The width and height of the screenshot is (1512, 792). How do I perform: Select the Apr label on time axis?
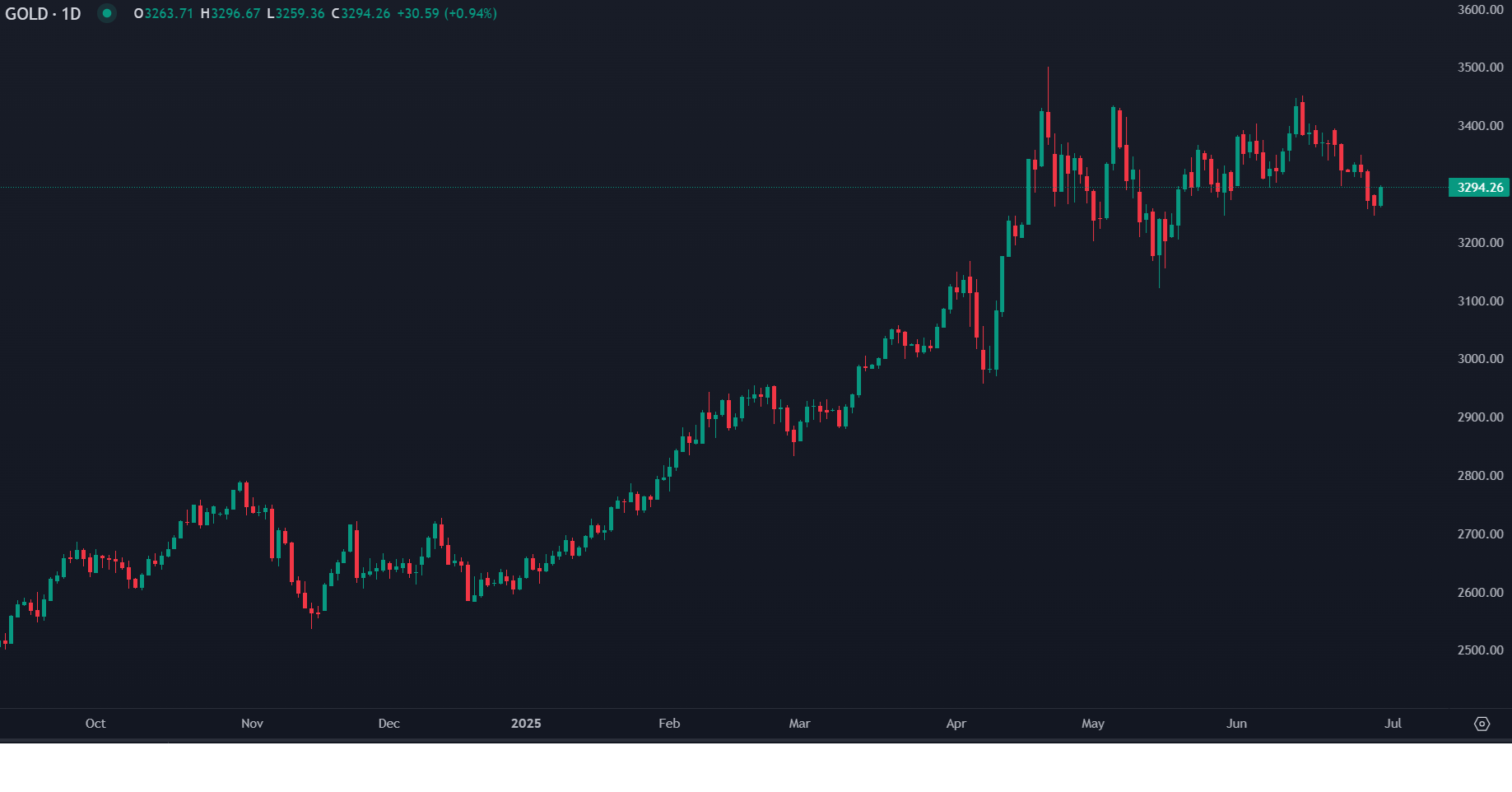click(956, 724)
